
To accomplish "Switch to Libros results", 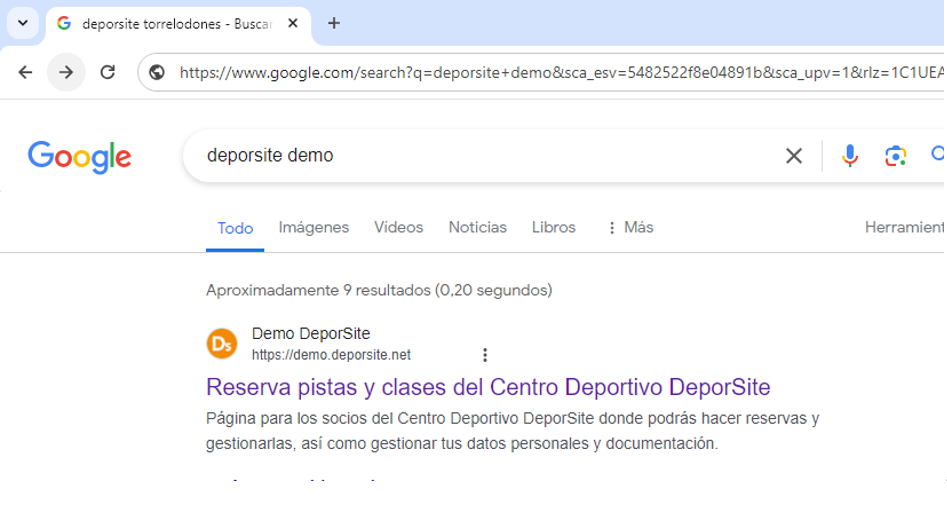I will pos(554,227).
